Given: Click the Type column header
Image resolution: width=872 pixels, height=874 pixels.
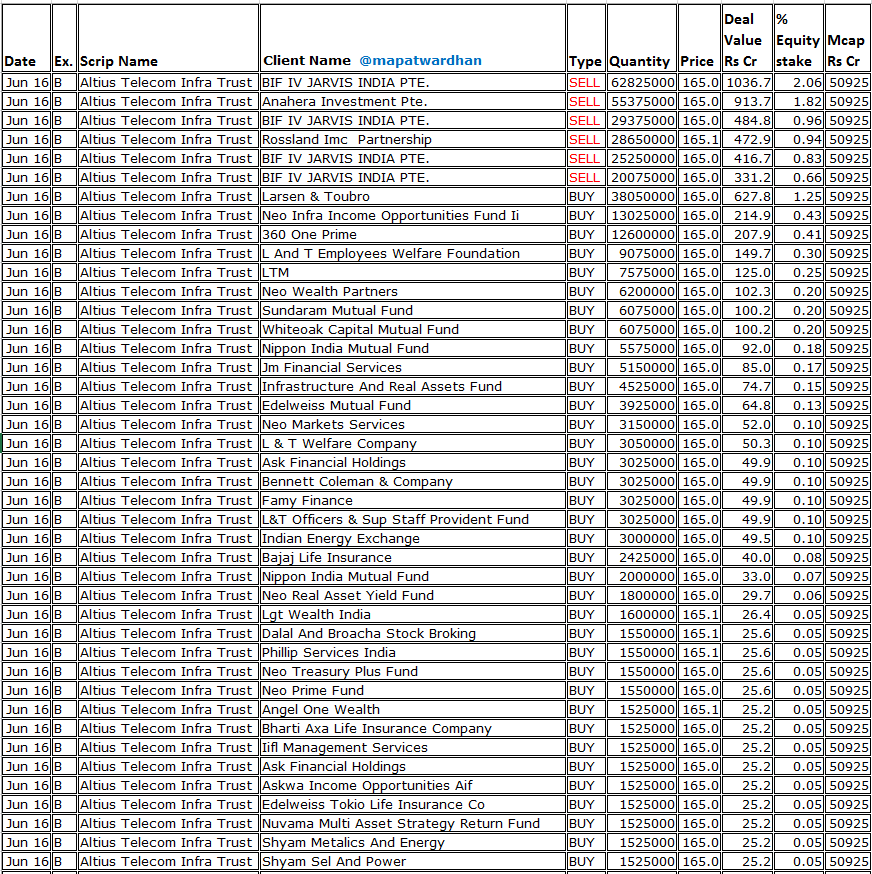Looking at the screenshot, I should point(586,38).
